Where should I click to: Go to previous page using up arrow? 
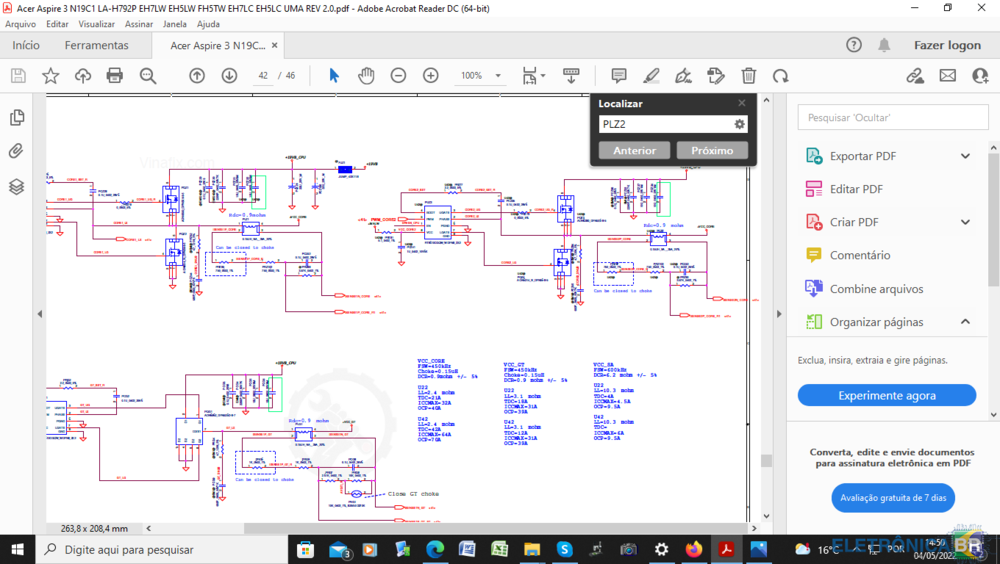coord(197,76)
